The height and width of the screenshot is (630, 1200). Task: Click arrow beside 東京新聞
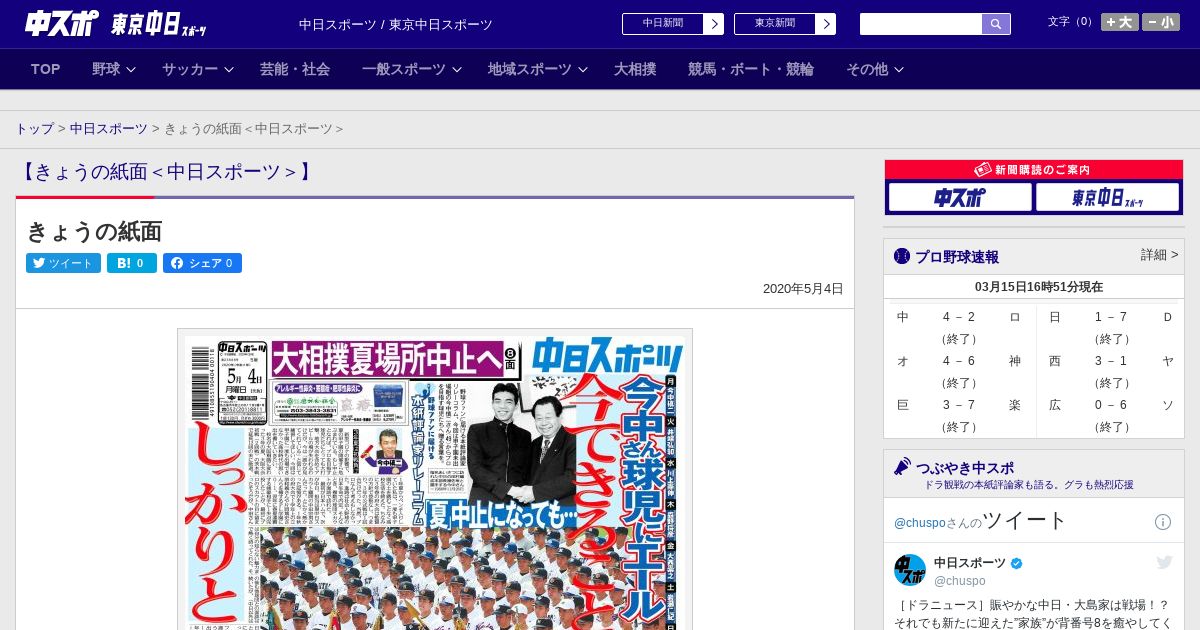826,24
